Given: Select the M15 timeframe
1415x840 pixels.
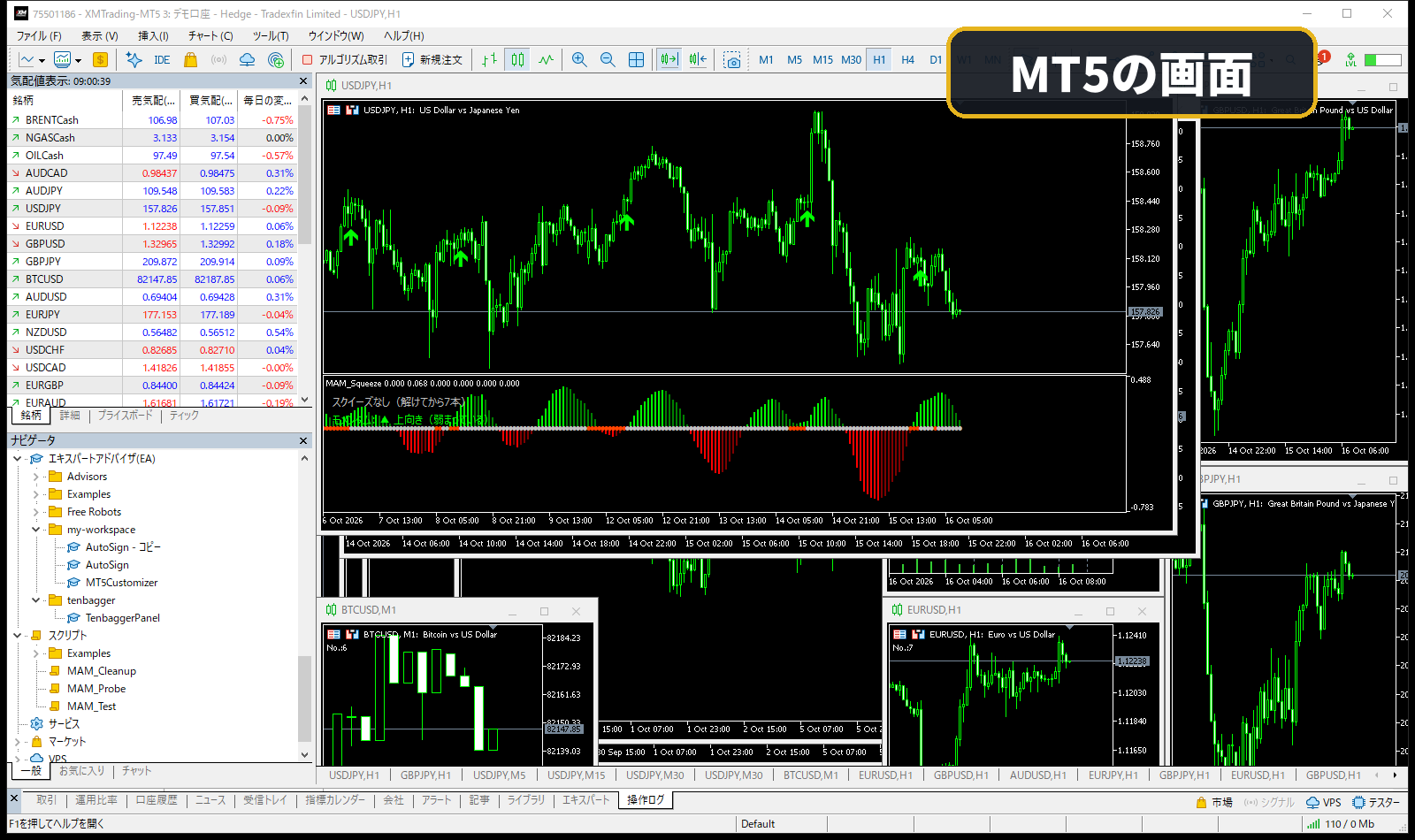Looking at the screenshot, I should 822,60.
